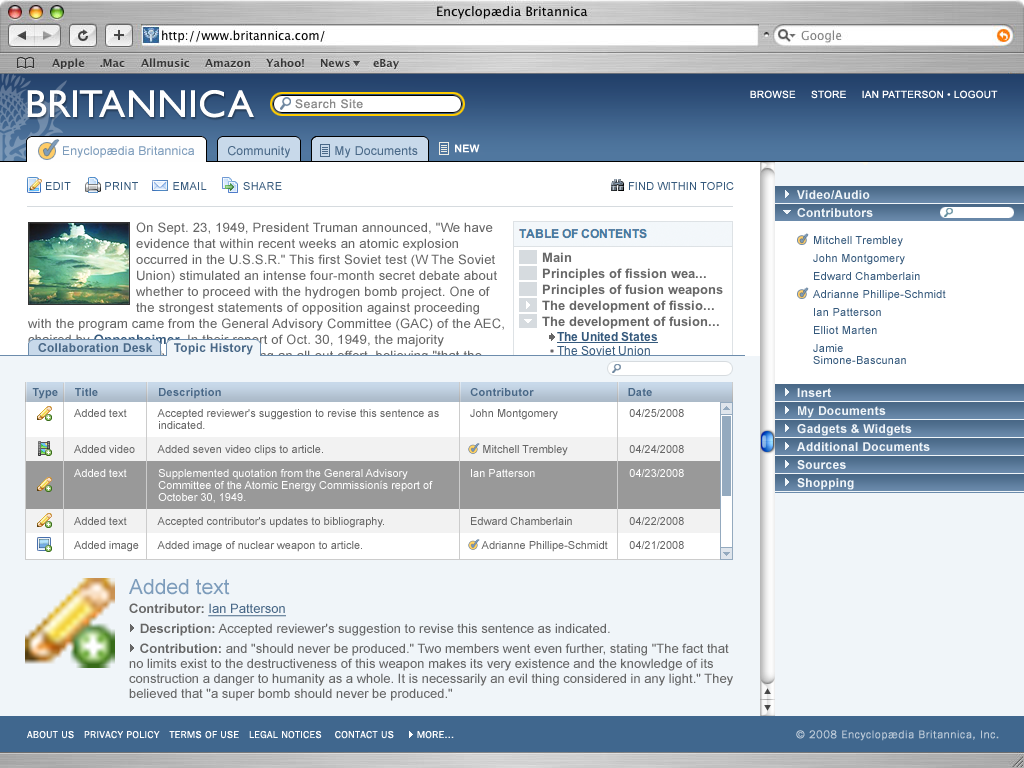Screen dimensions: 1024x768
Task: Click the history table scroll down arrow
Action: coord(726,553)
